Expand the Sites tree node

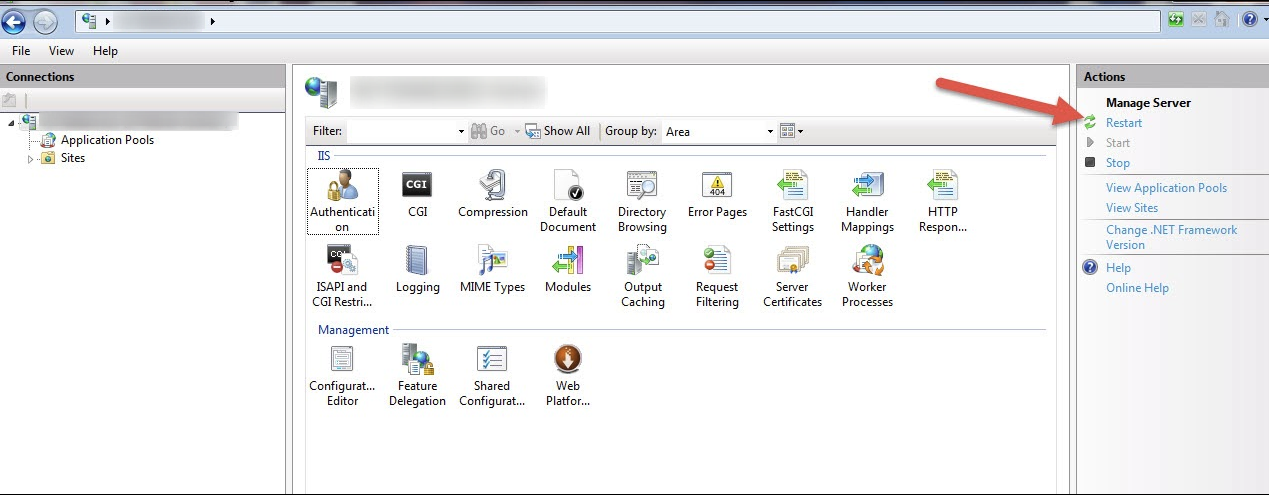tap(31, 159)
